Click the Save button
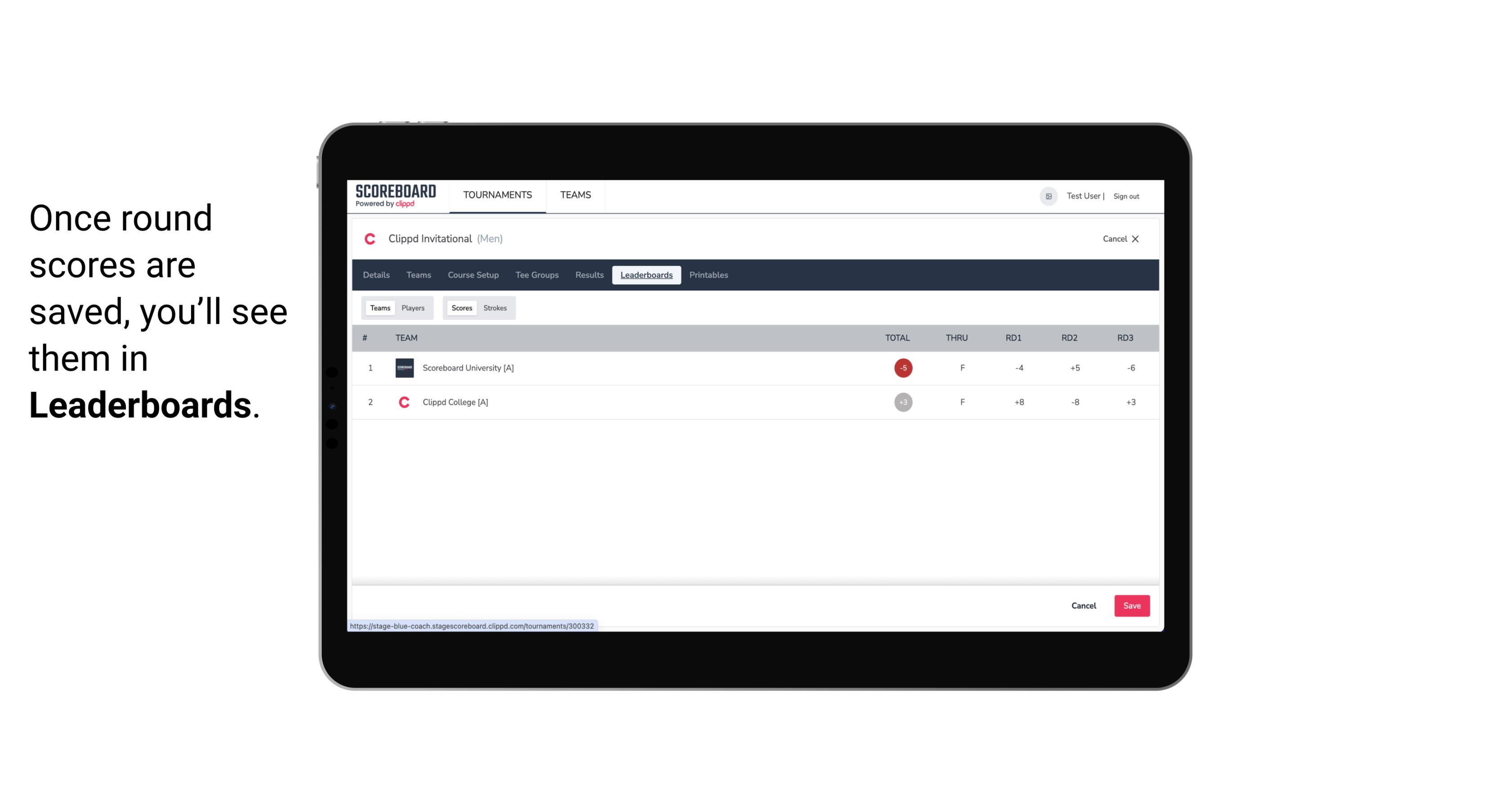The image size is (1509, 812). point(1130,605)
